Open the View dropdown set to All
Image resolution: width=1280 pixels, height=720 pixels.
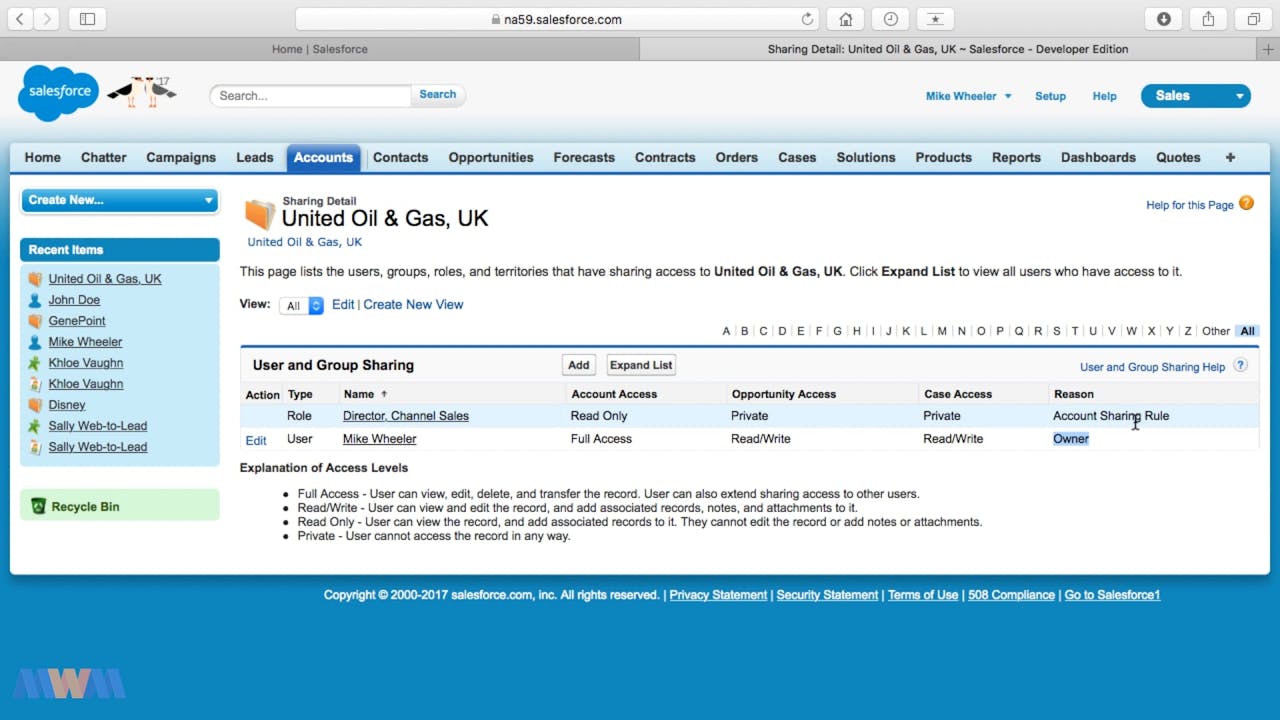tap(301, 306)
